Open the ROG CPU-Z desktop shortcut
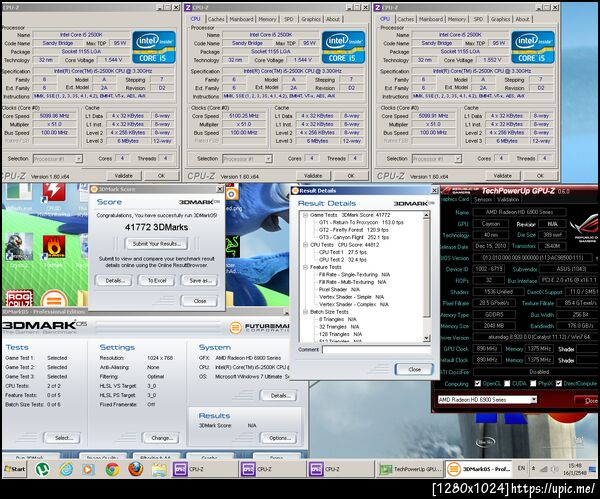This screenshot has width=600, height=499. coord(19,298)
